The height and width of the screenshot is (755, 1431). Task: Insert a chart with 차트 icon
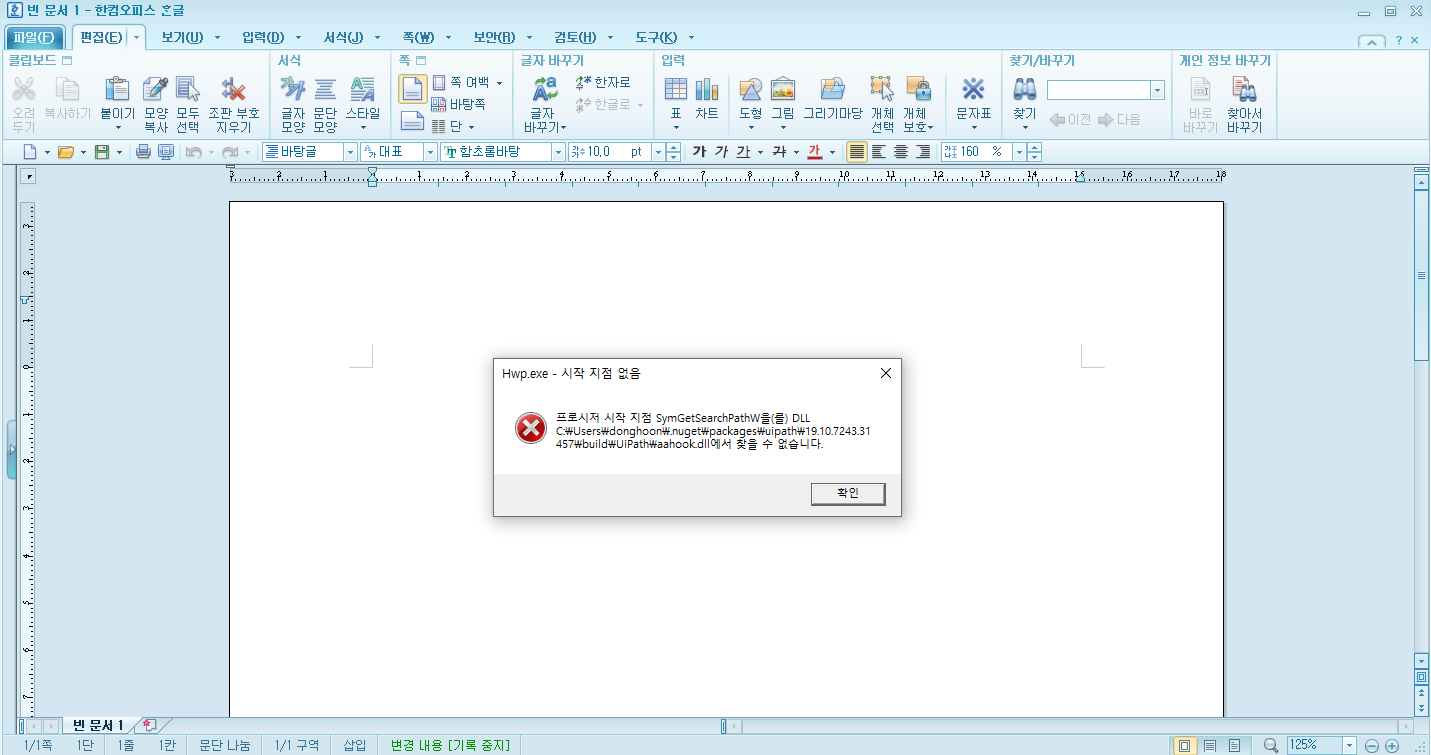coord(707,90)
